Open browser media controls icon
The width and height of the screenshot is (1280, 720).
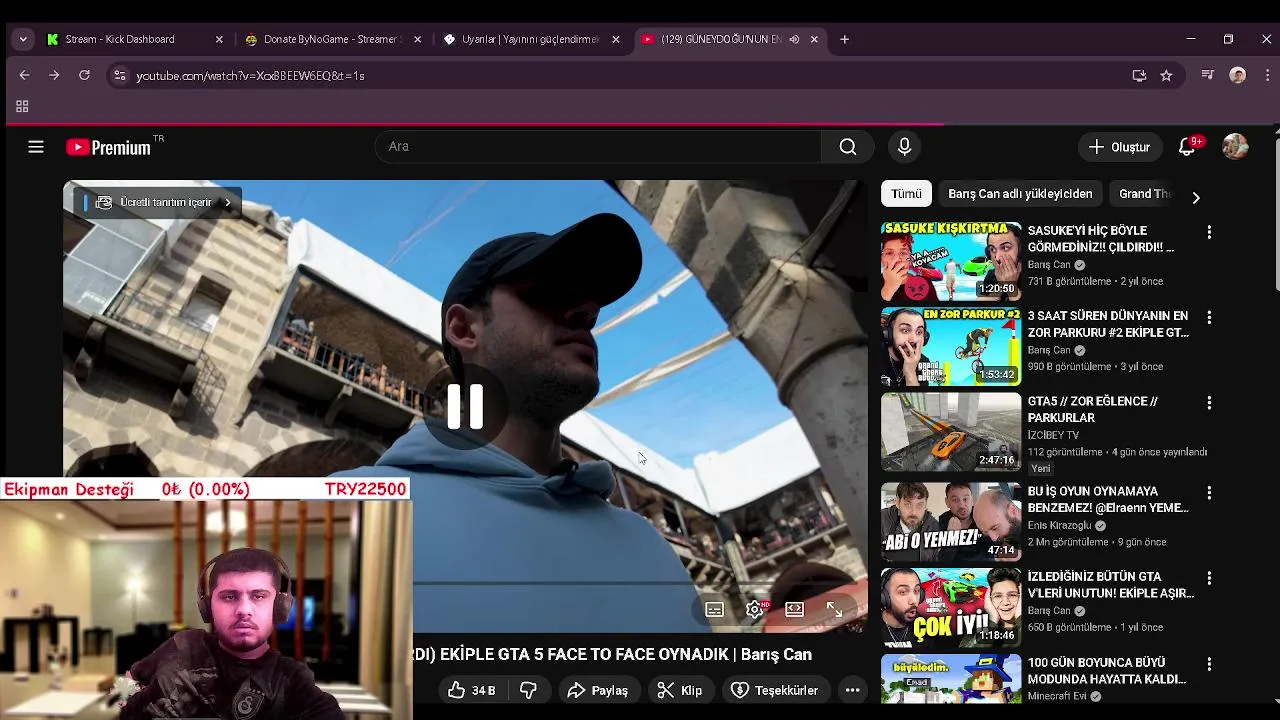point(1208,75)
